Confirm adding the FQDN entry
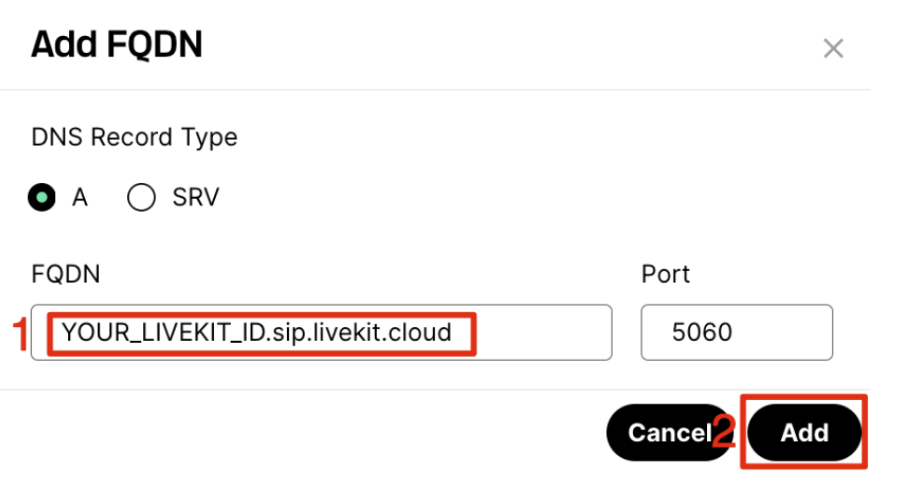 click(x=804, y=432)
